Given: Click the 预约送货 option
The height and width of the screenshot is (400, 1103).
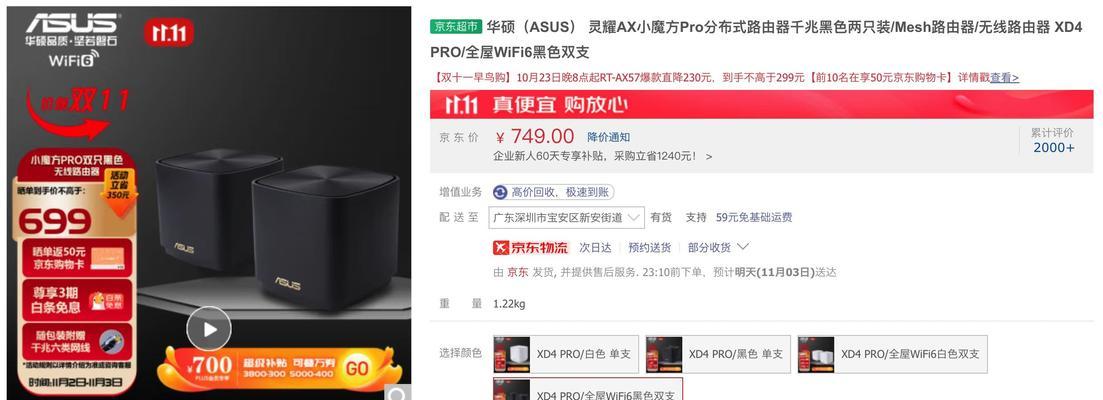Looking at the screenshot, I should [649, 247].
